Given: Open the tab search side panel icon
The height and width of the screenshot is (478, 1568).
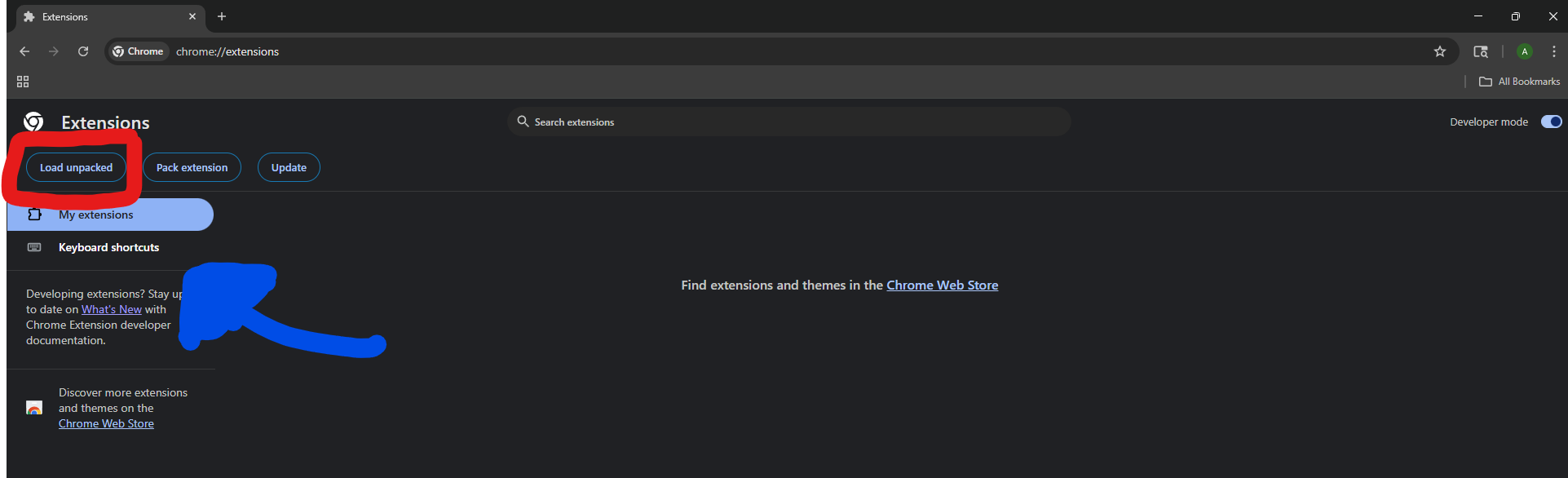Looking at the screenshot, I should pos(1481,51).
